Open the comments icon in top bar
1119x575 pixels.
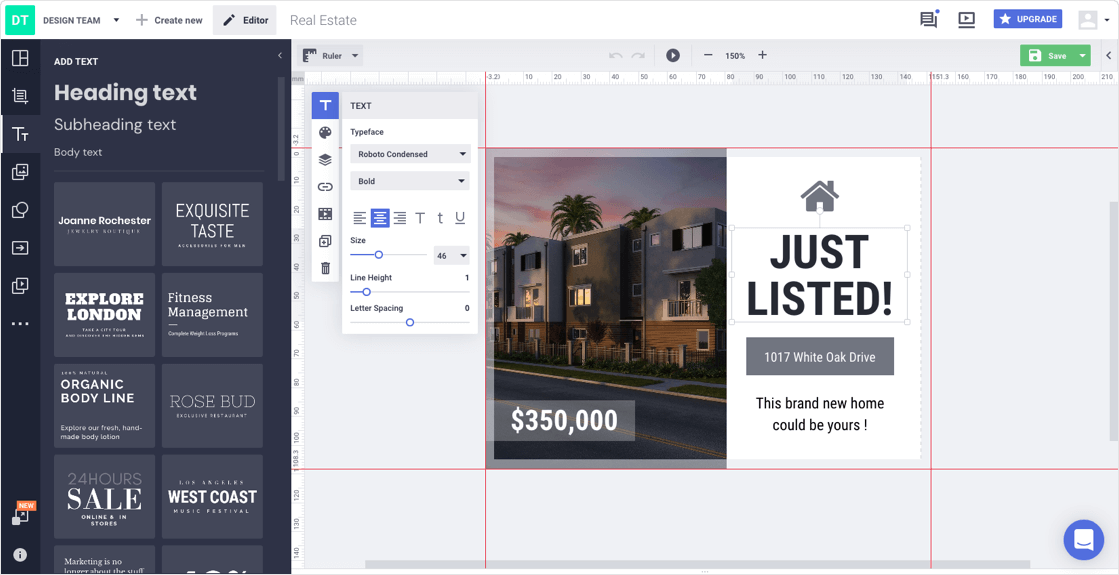[x=929, y=19]
